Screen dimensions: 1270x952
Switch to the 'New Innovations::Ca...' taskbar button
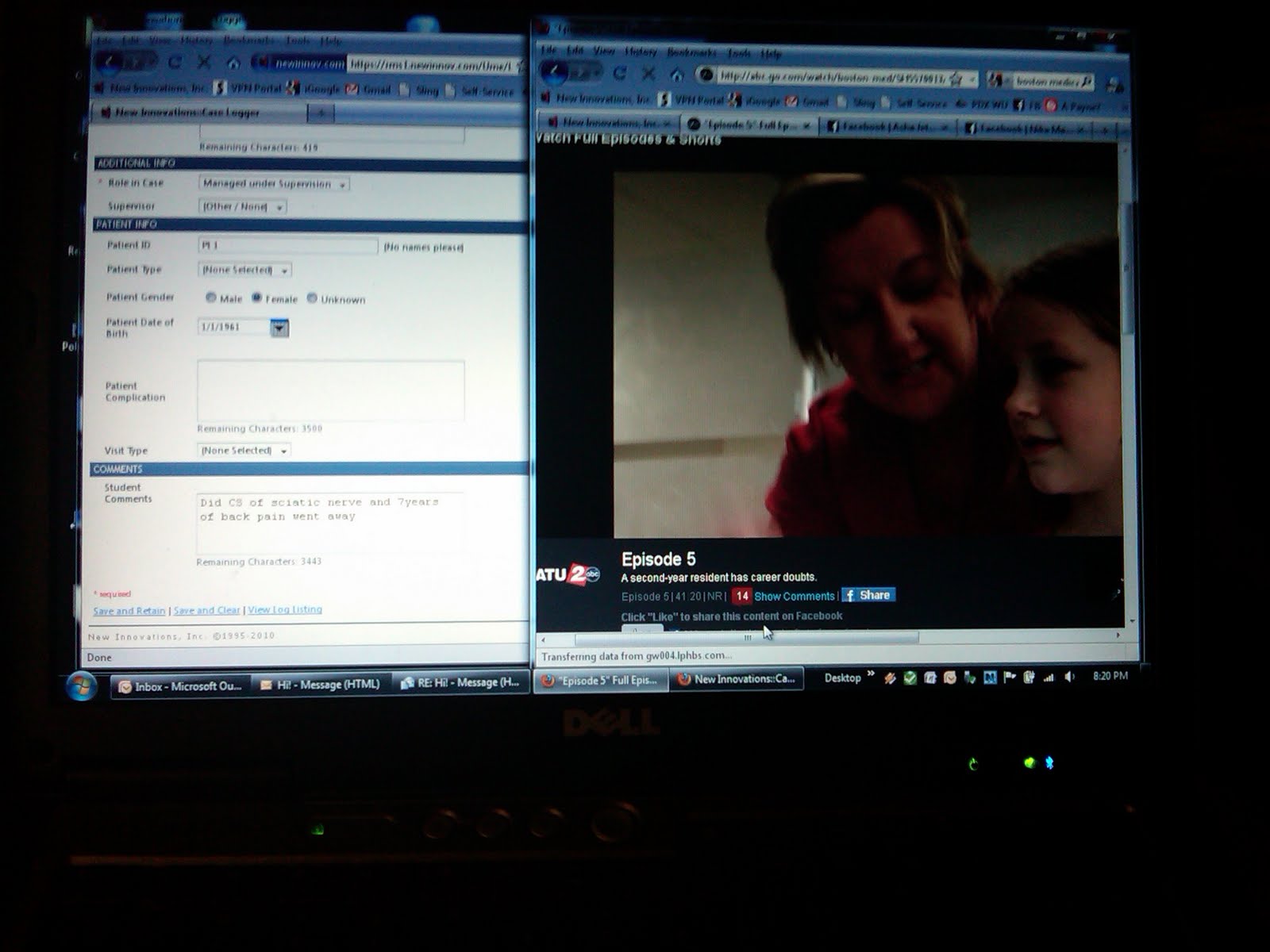point(736,679)
